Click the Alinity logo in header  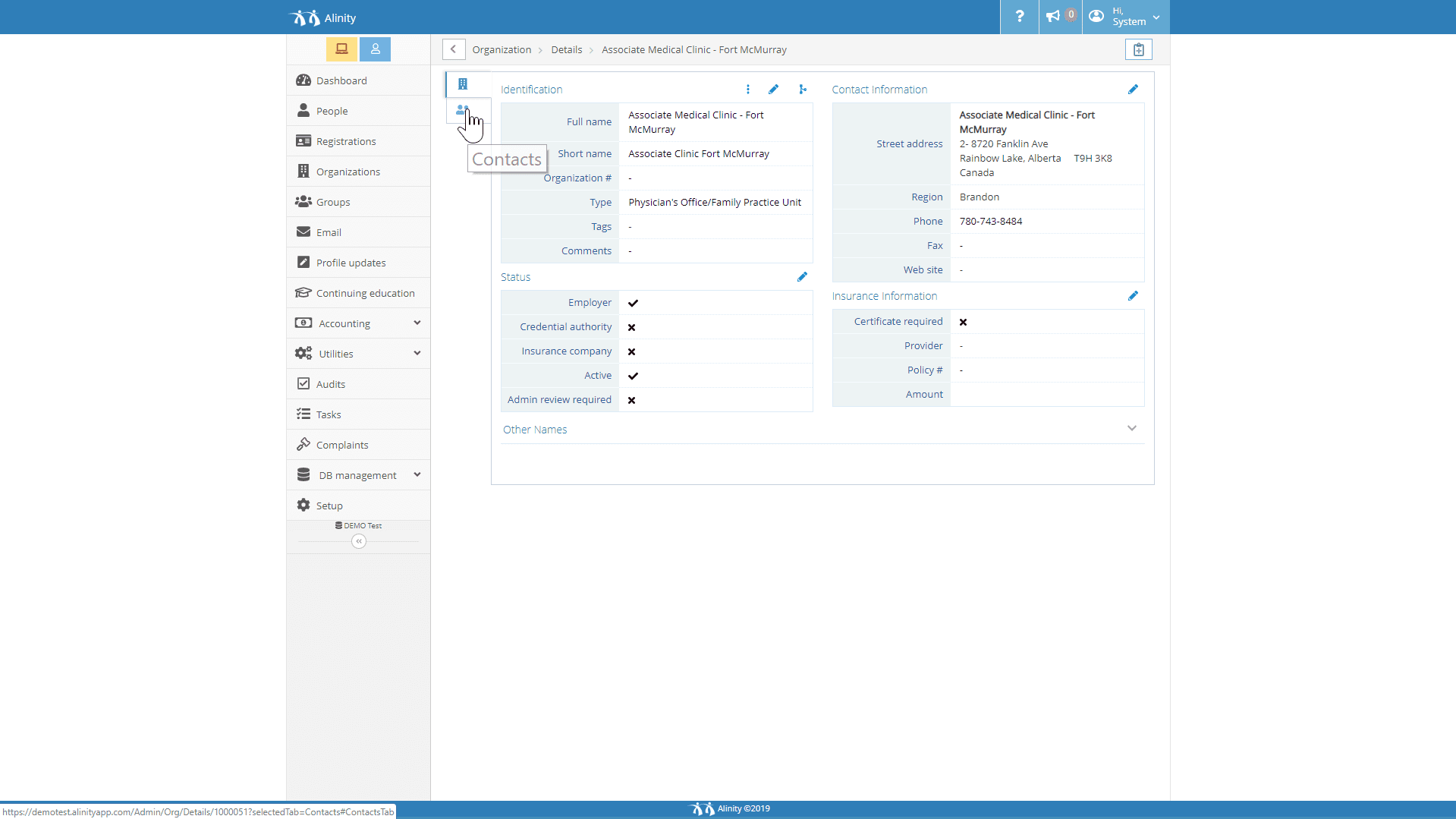pyautogui.click(x=322, y=17)
